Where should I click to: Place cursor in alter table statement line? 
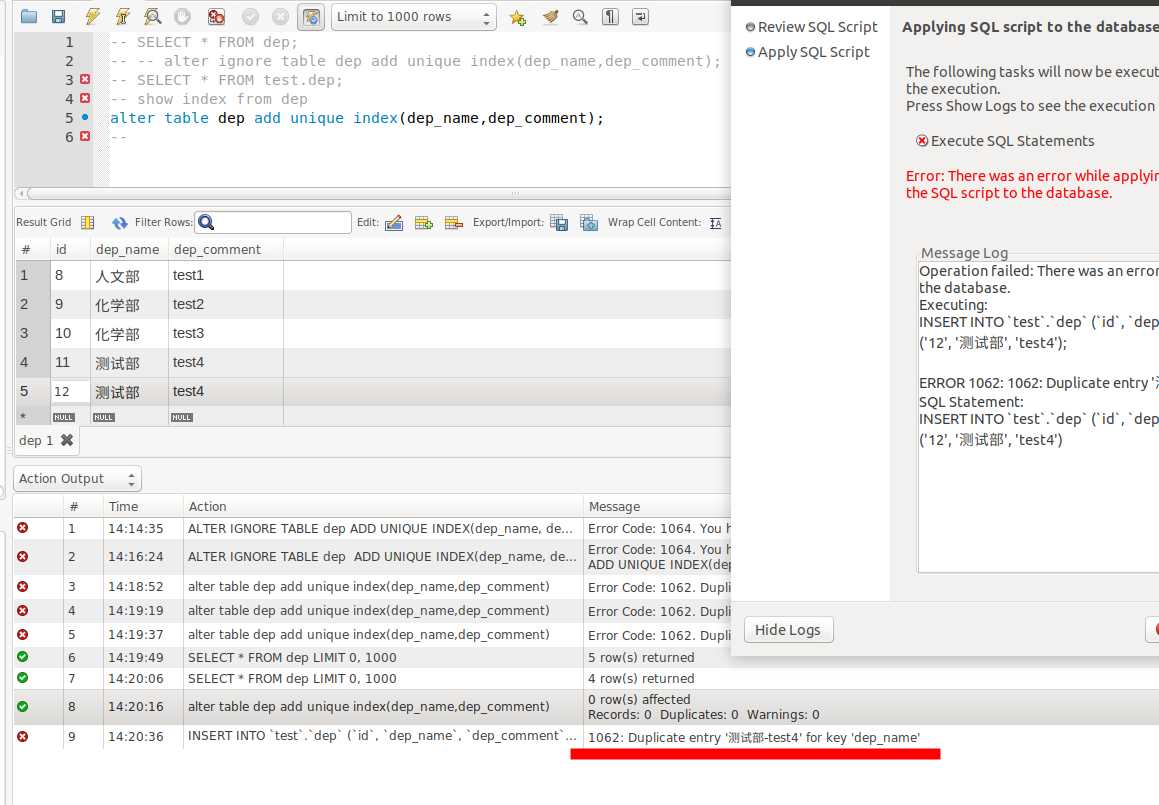click(x=356, y=118)
